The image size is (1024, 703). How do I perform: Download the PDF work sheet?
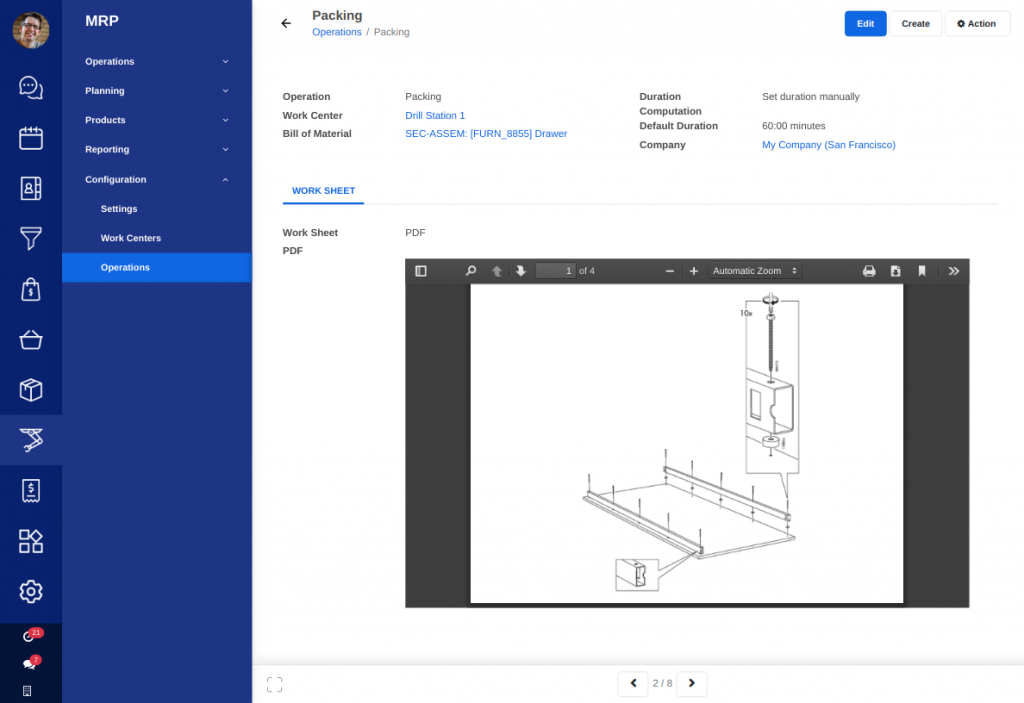point(896,271)
